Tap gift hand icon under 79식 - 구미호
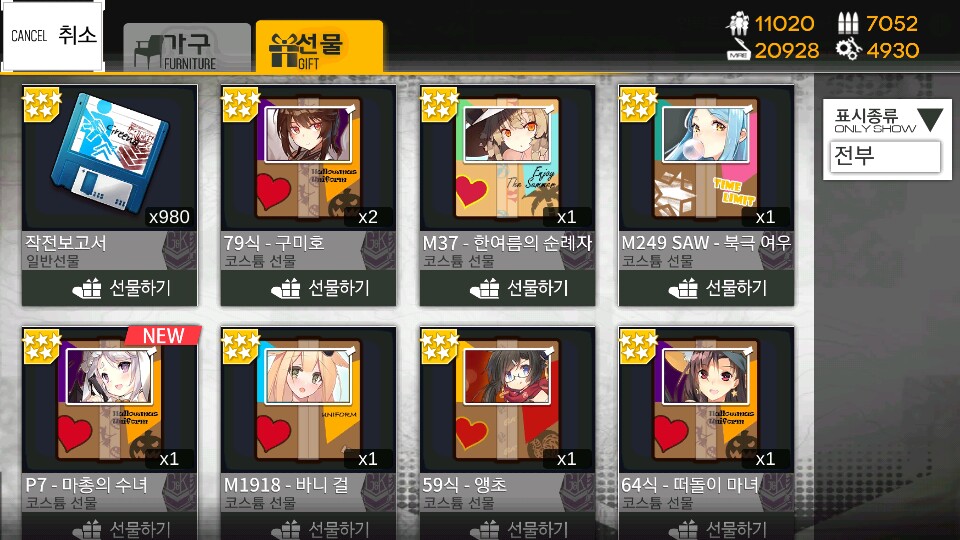Screen dimensions: 960x540 click(285, 288)
